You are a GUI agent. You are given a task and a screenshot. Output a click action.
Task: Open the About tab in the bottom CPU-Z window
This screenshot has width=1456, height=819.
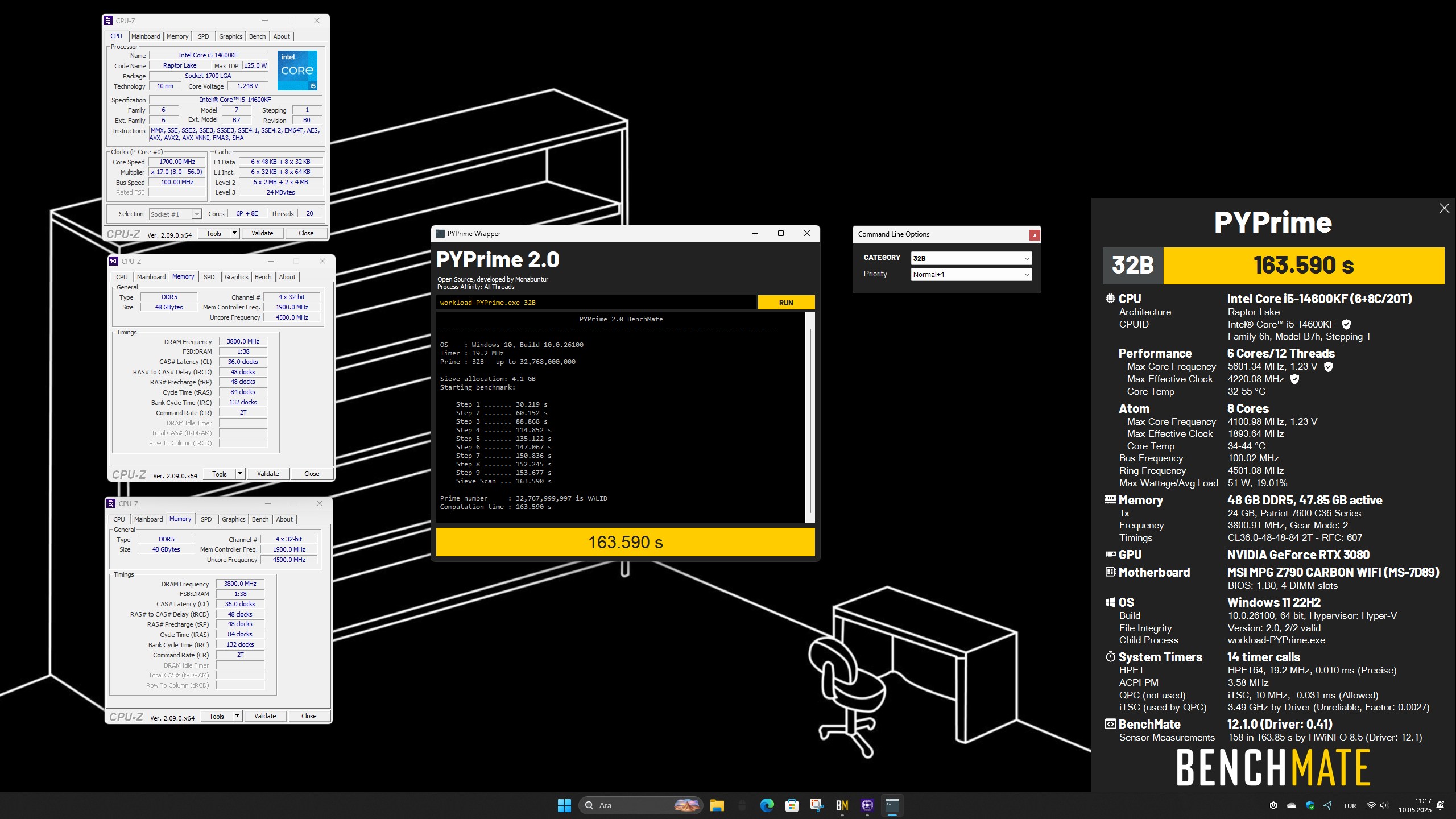point(284,519)
